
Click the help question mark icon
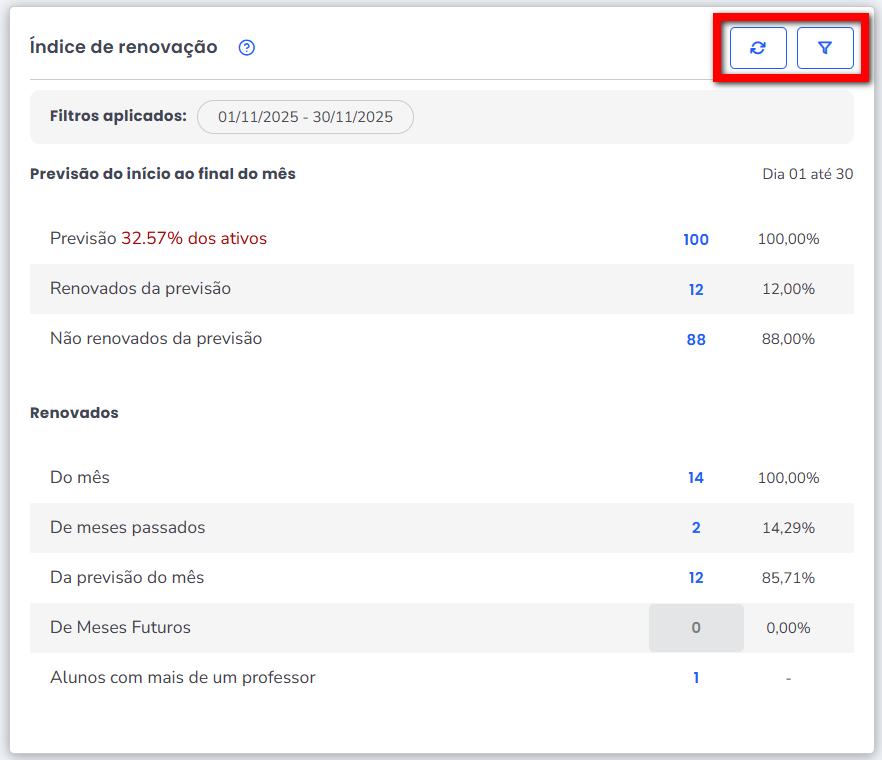point(247,47)
